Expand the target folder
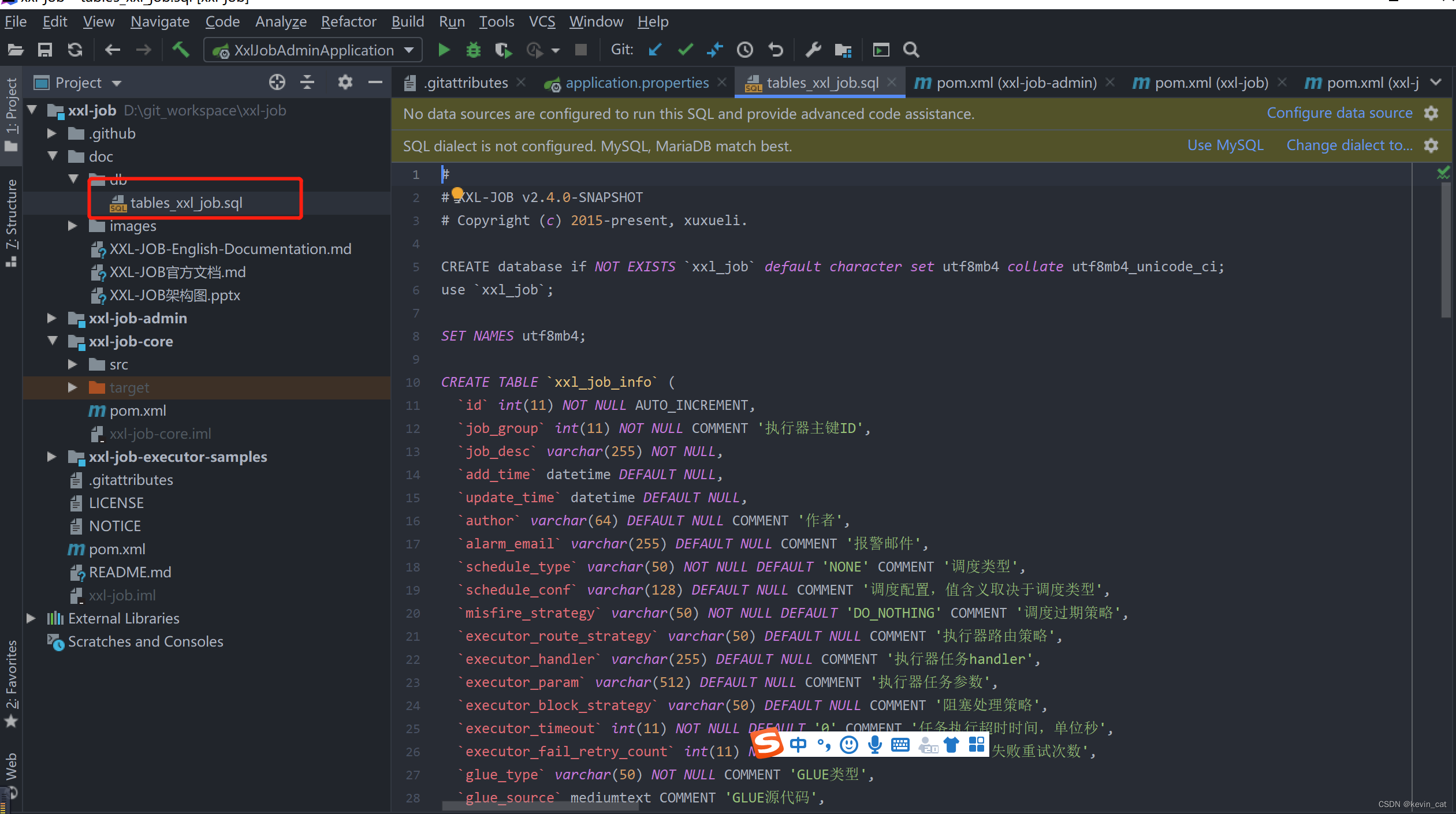1456x814 pixels. [73, 387]
